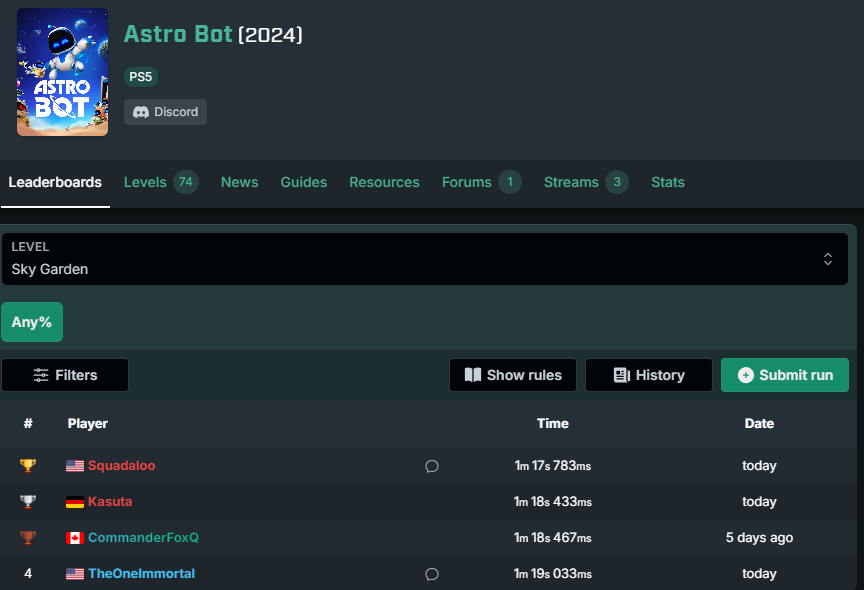The width and height of the screenshot is (864, 590).
Task: Open the Levels tab
Action: click(145, 182)
